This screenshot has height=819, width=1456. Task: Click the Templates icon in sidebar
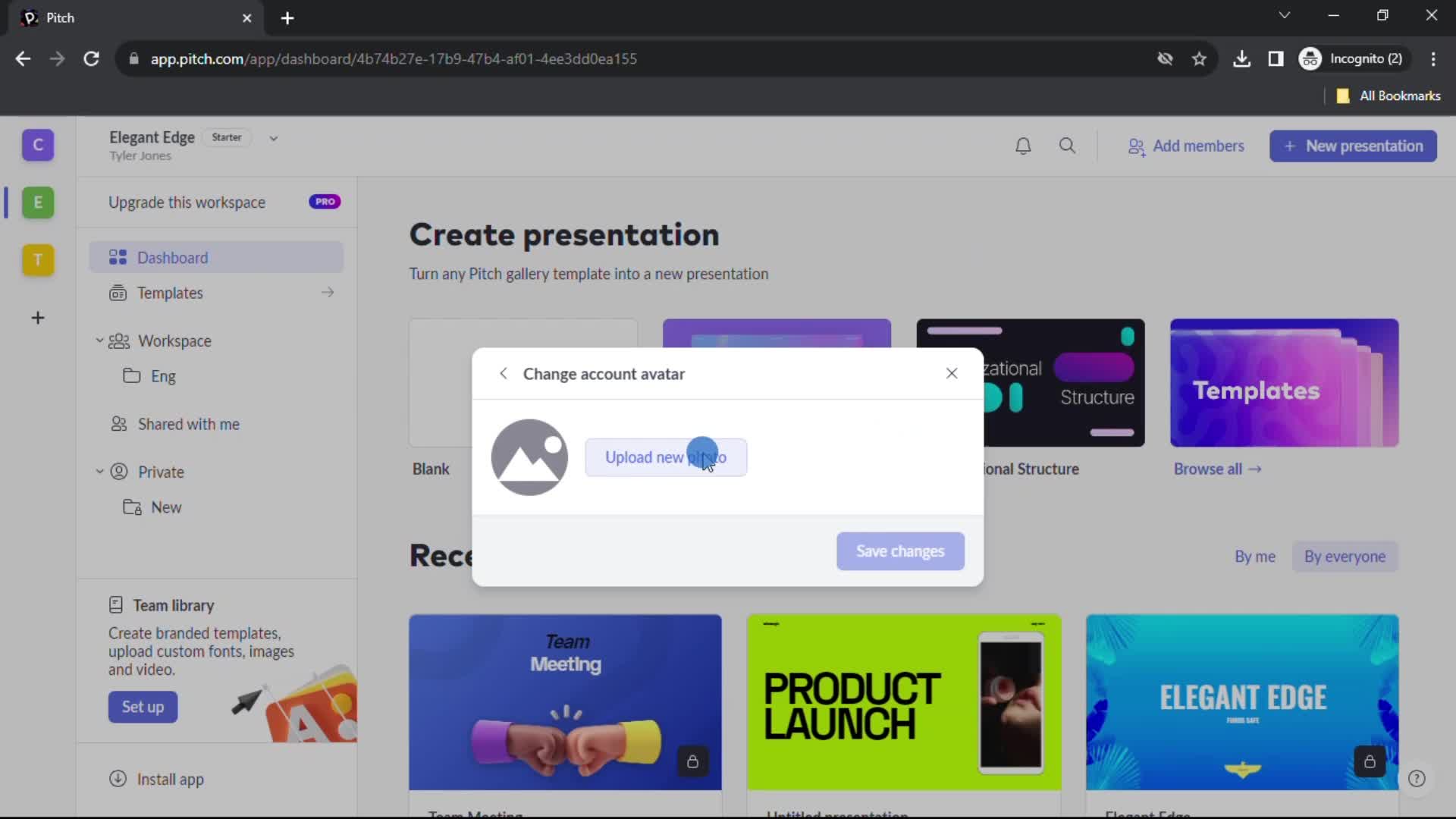(118, 293)
